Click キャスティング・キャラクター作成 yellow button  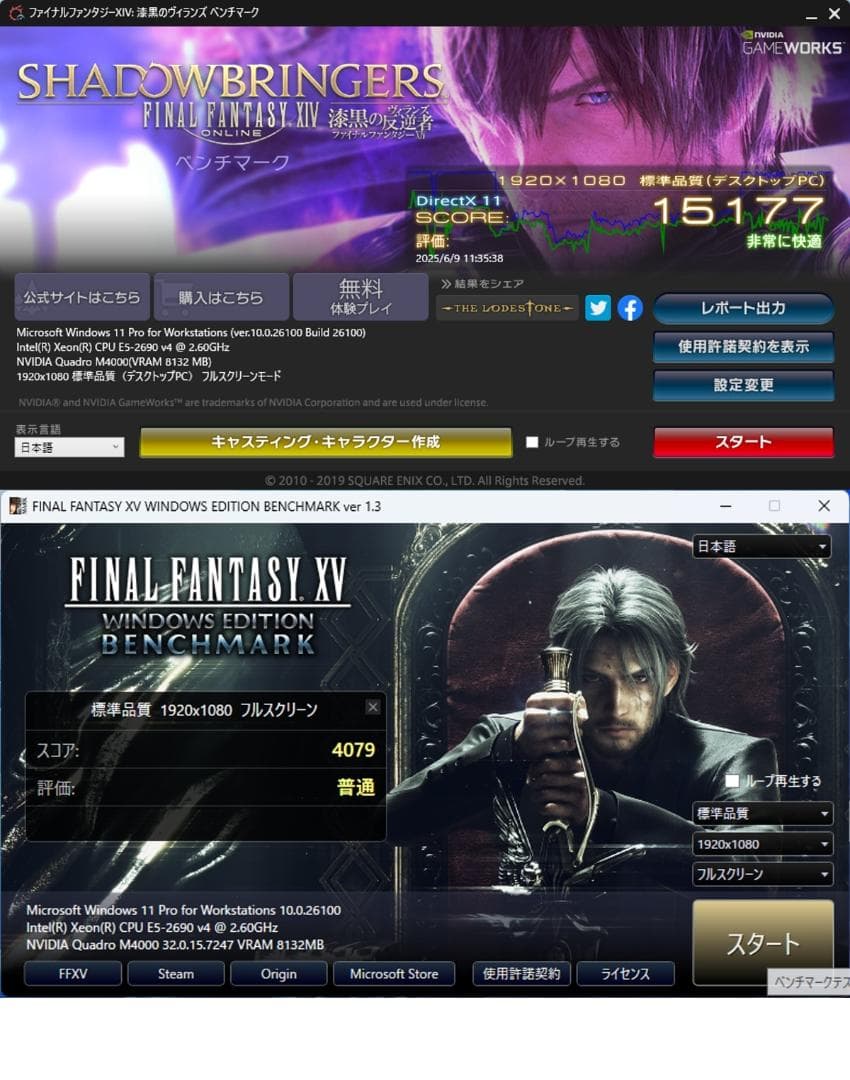326,442
